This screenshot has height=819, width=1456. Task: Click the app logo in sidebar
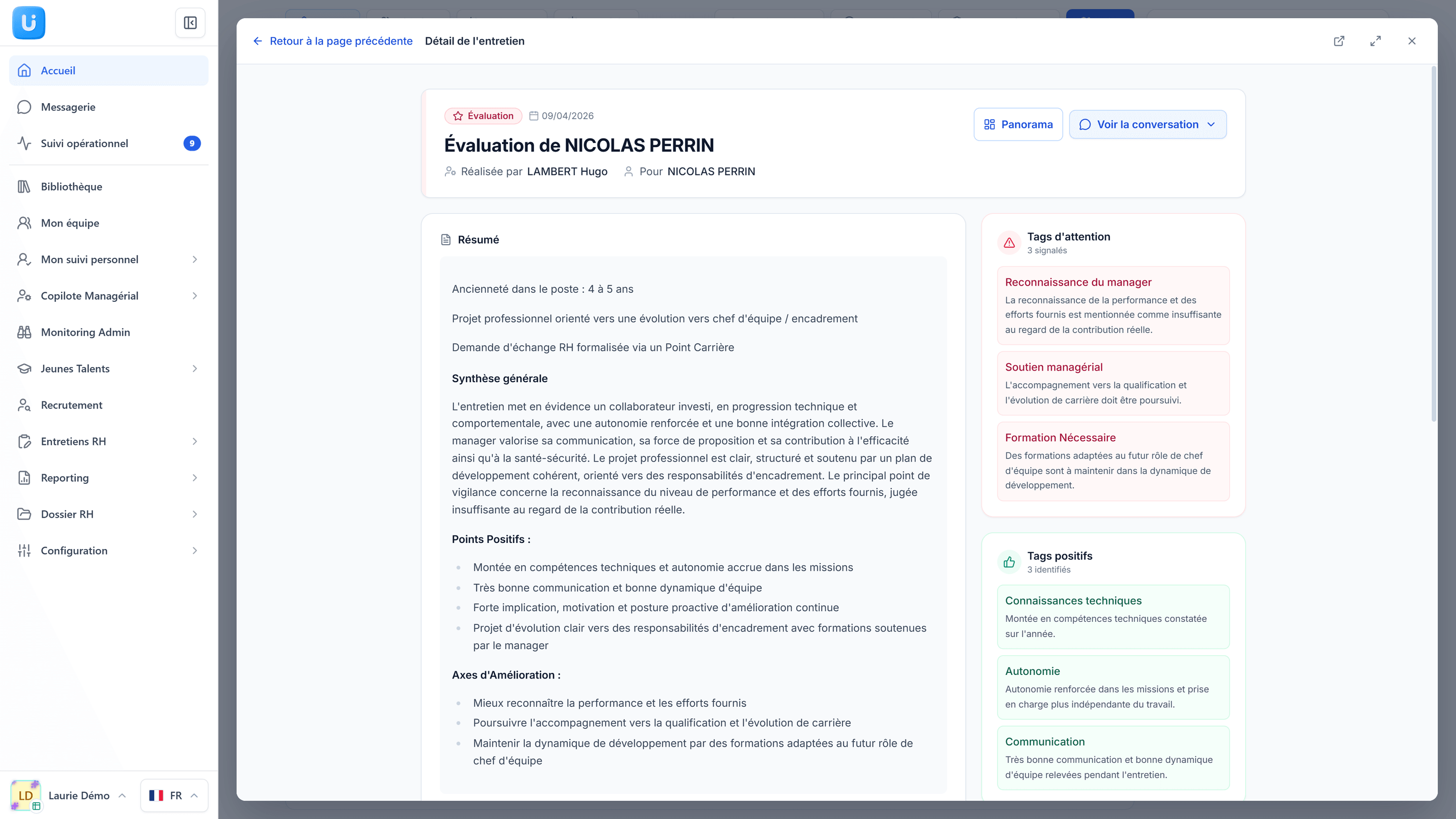click(28, 23)
